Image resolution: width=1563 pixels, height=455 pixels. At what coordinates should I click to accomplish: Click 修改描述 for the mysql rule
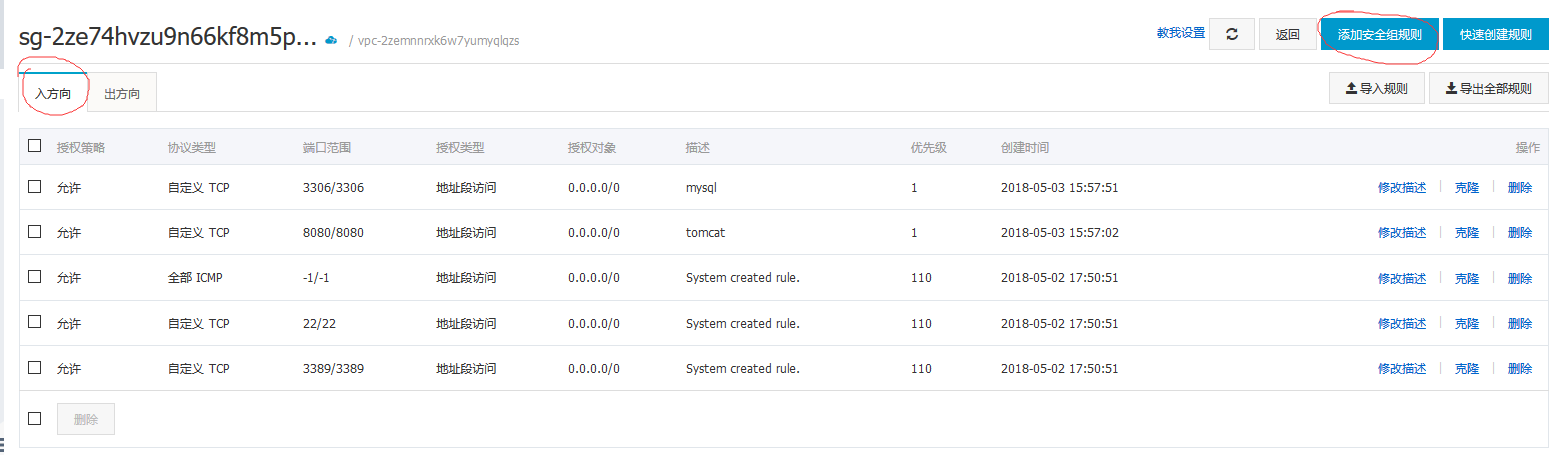tap(1402, 187)
